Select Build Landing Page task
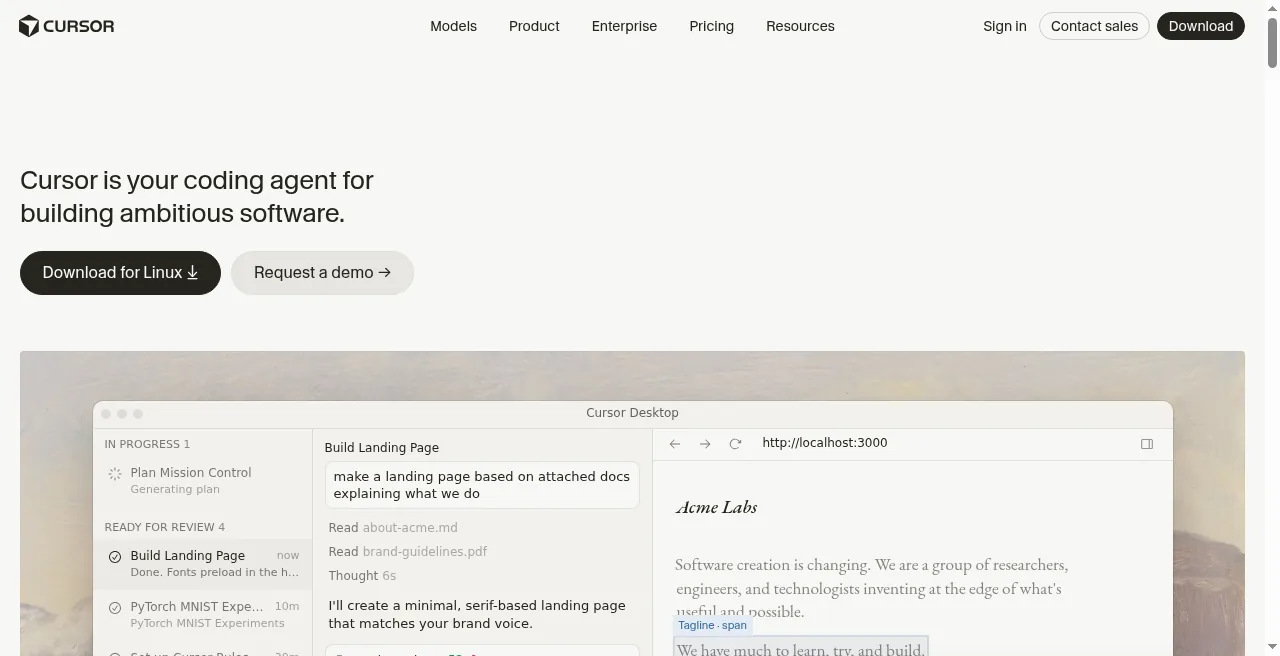 click(203, 563)
